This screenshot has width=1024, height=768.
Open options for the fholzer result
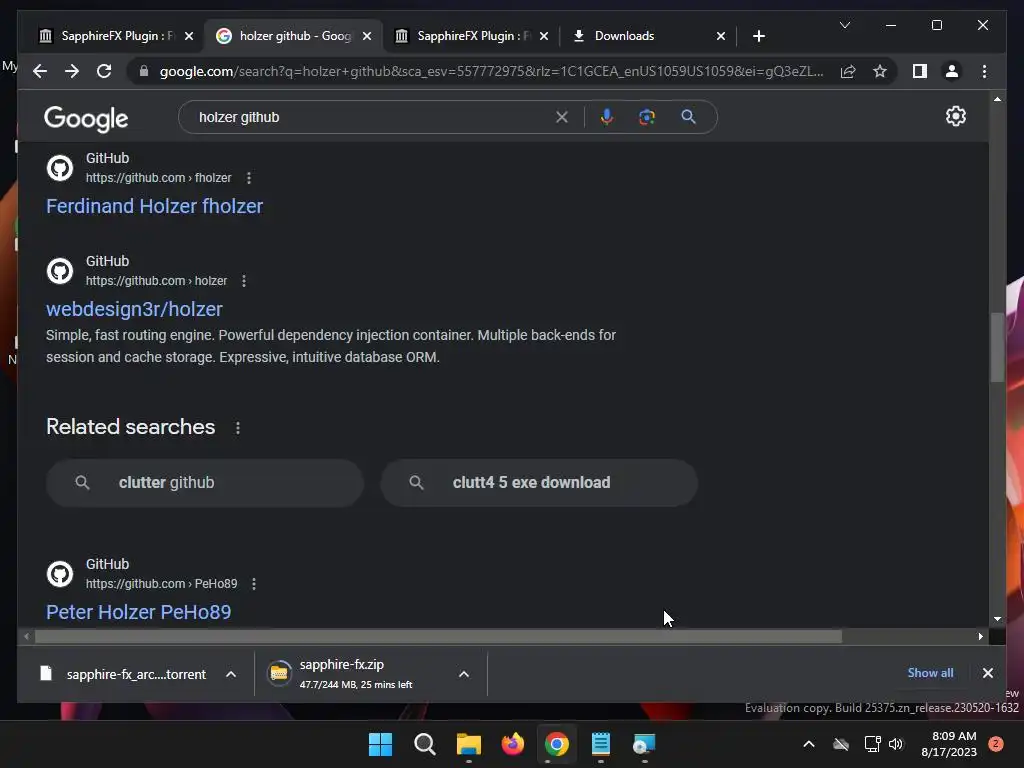(x=249, y=178)
